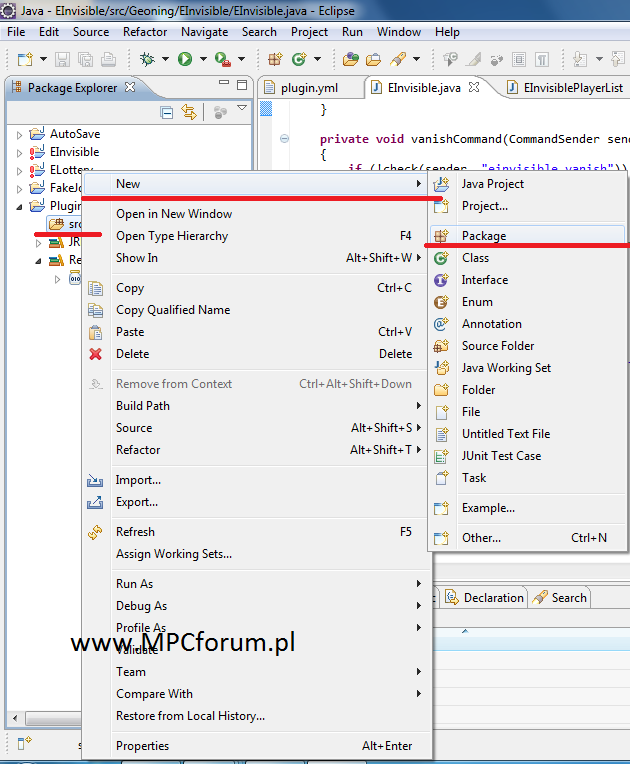
Task: Toggle Block Selection Mode toolbar button
Action: click(x=519, y=59)
